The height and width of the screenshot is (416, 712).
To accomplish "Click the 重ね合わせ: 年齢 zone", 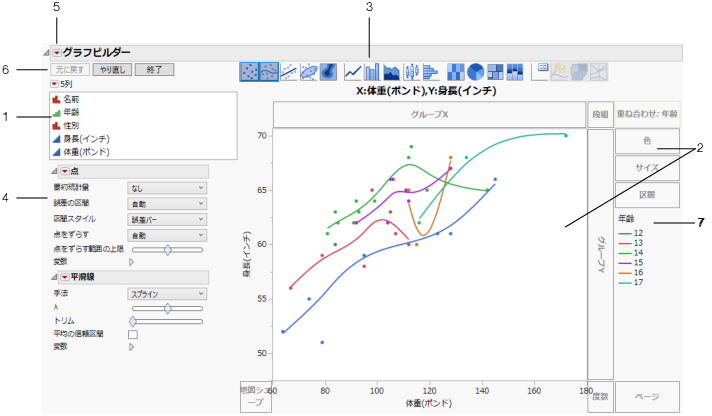I will [x=647, y=114].
